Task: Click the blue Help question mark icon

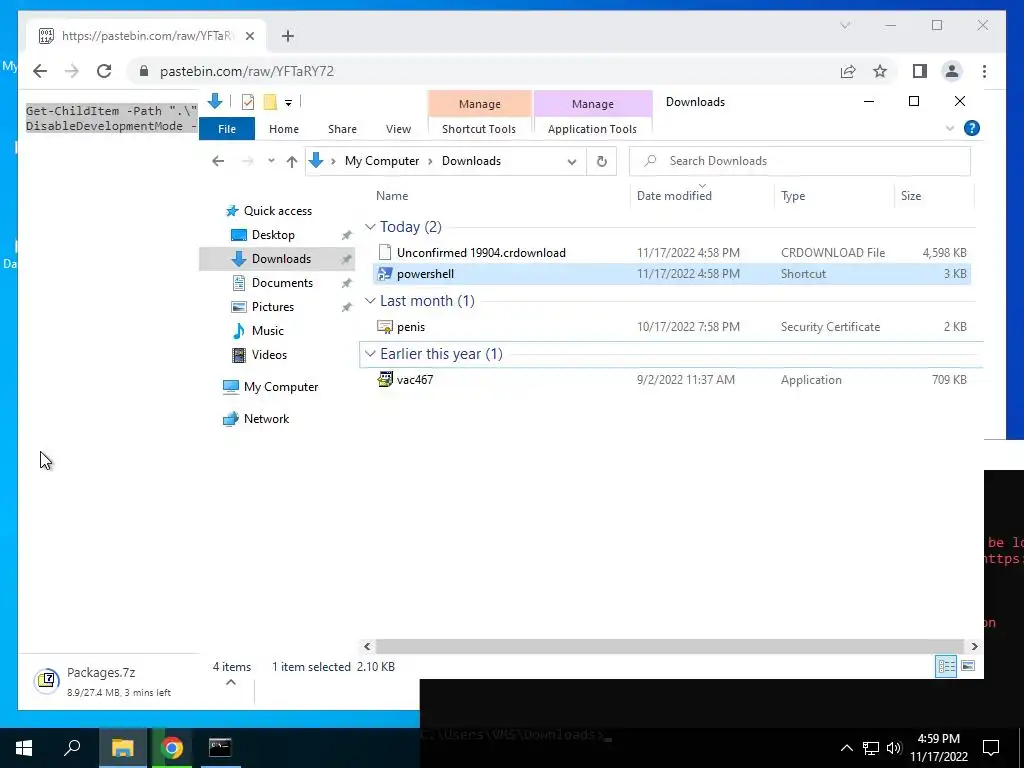Action: [x=972, y=128]
